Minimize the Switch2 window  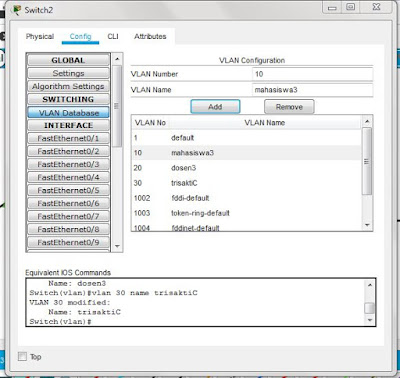coord(332,7)
